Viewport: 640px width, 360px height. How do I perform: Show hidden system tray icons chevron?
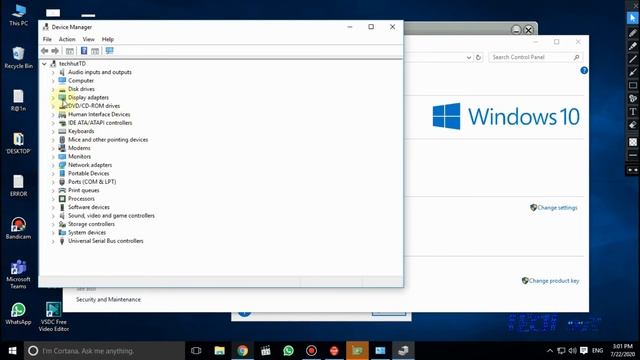coord(550,351)
